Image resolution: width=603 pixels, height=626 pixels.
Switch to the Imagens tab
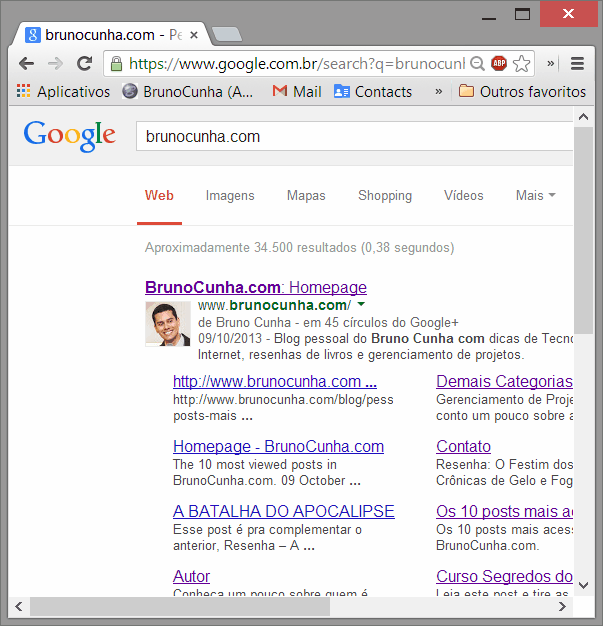pyautogui.click(x=230, y=196)
